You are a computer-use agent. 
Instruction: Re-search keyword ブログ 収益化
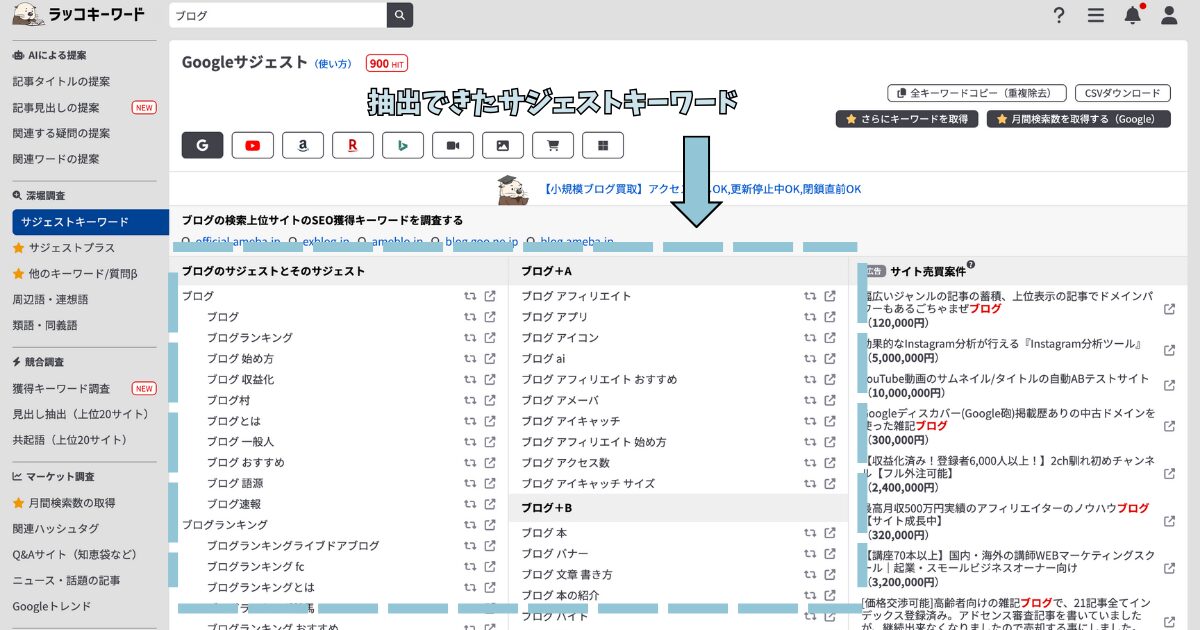[470, 379]
